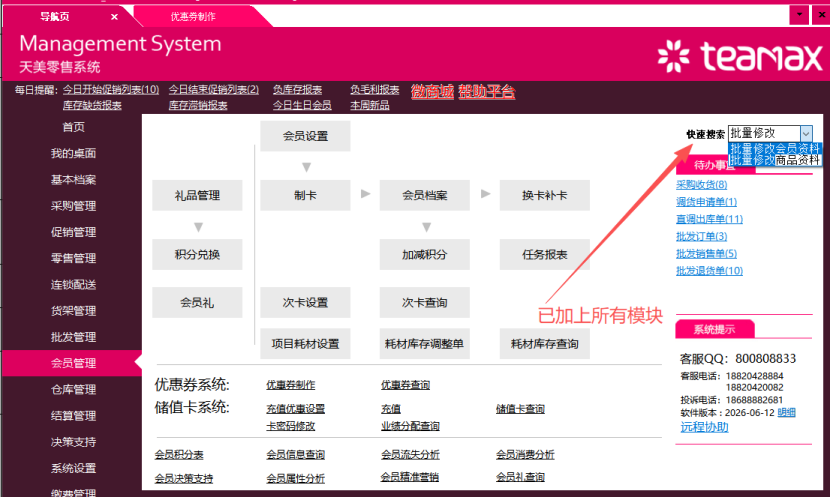Viewport: 830px width, 497px height.
Task: Open the 今日生日会员 link
Action: tap(302, 105)
